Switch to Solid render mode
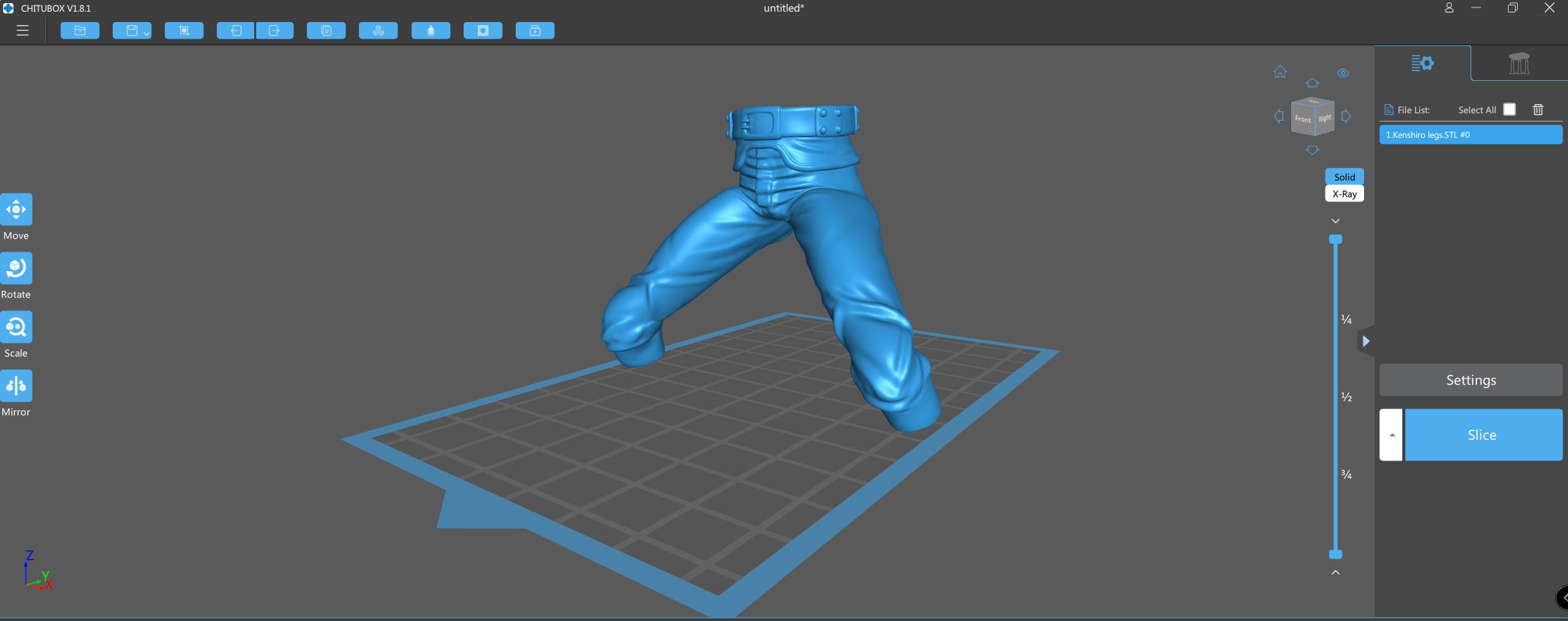The height and width of the screenshot is (621, 1568). click(1344, 177)
